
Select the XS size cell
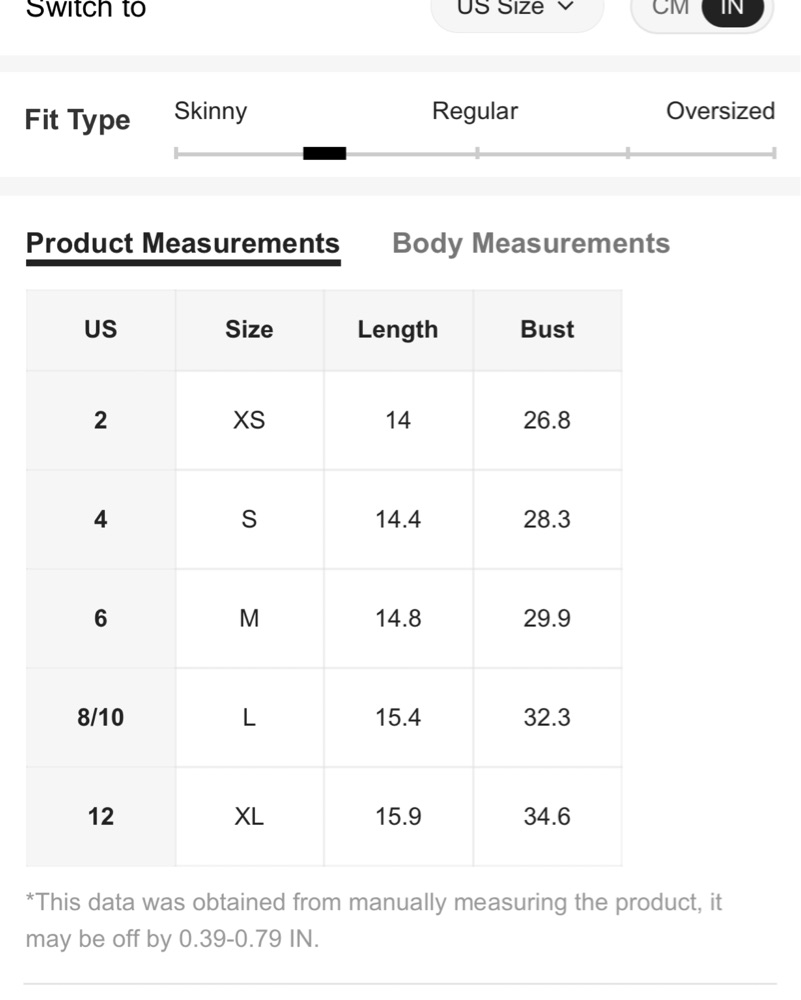click(249, 420)
